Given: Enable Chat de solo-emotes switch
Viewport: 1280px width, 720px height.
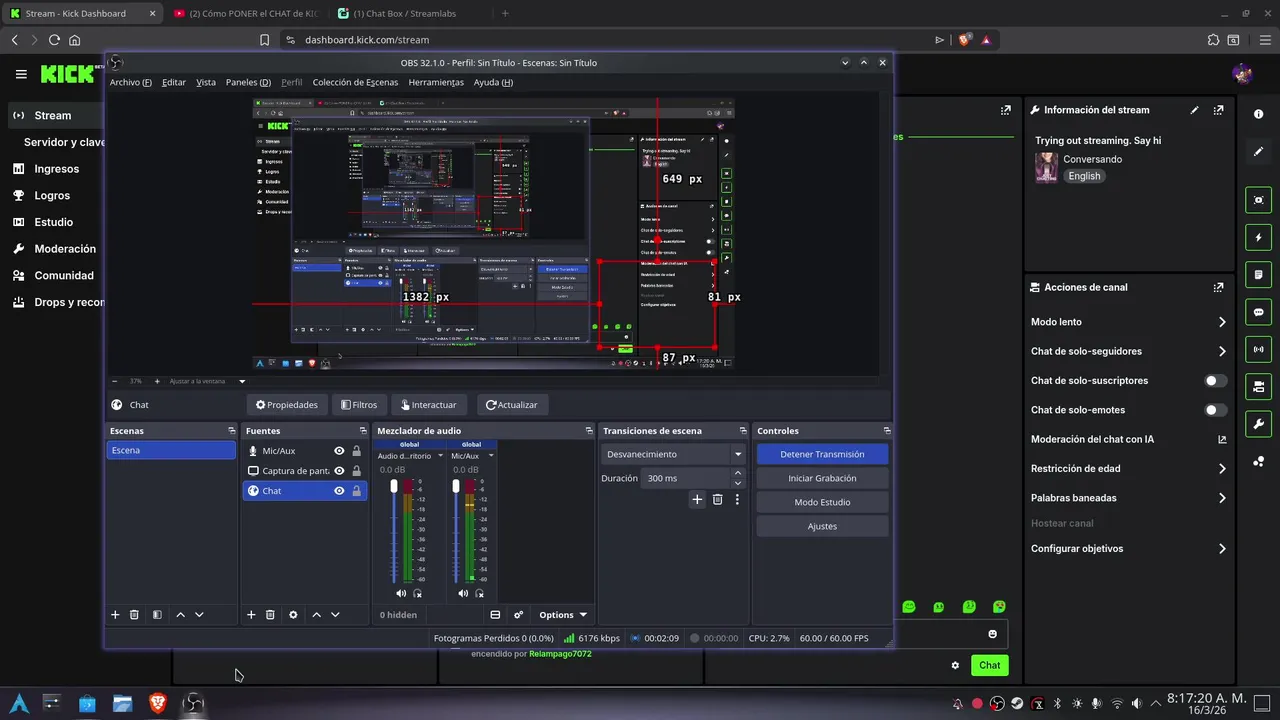Looking at the screenshot, I should [1215, 410].
